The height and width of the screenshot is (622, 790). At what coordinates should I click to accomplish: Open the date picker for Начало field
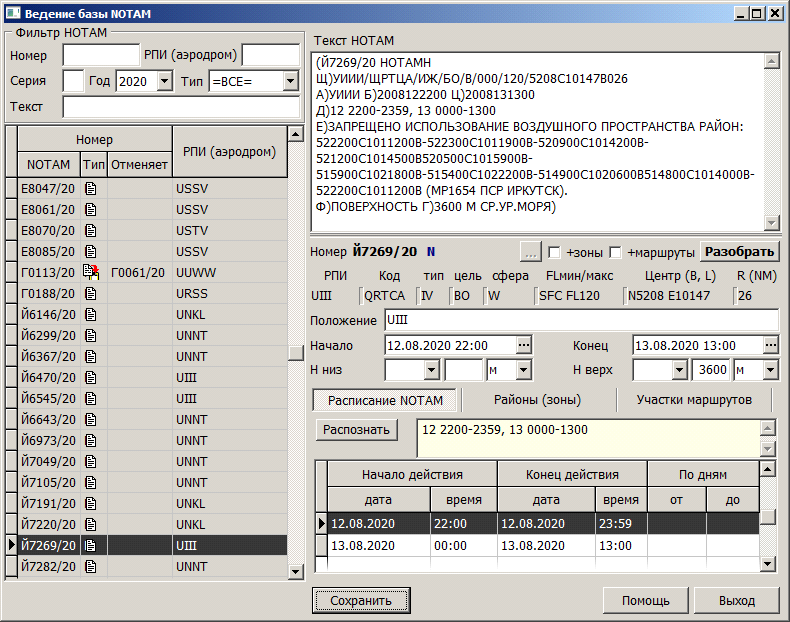tap(523, 345)
